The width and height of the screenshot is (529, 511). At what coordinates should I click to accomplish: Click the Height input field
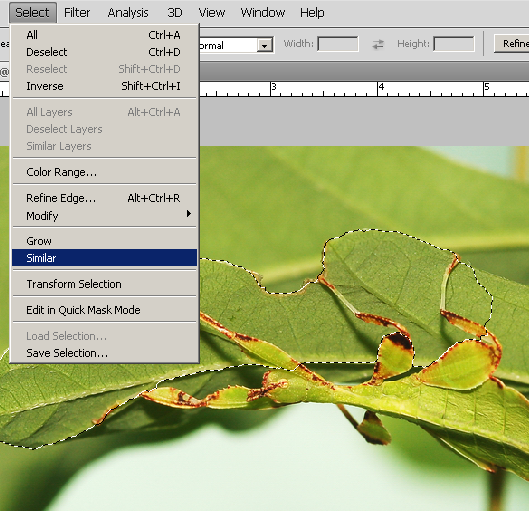pyautogui.click(x=454, y=44)
